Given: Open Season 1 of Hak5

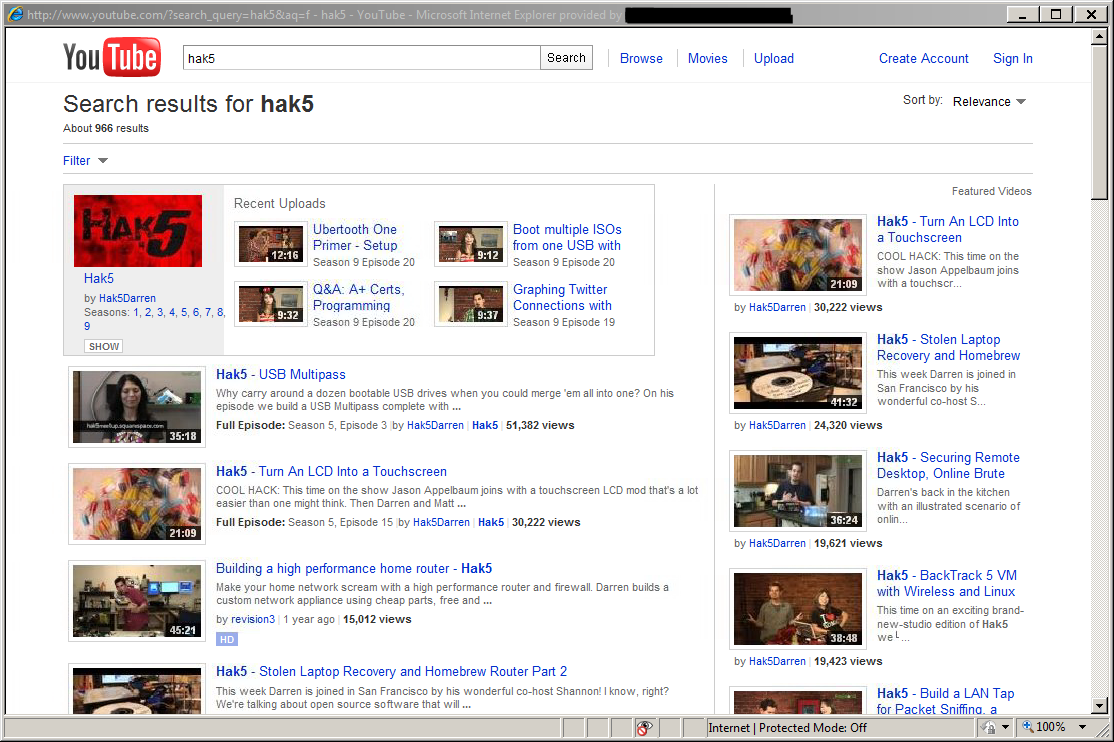Looking at the screenshot, I should click(x=136, y=312).
